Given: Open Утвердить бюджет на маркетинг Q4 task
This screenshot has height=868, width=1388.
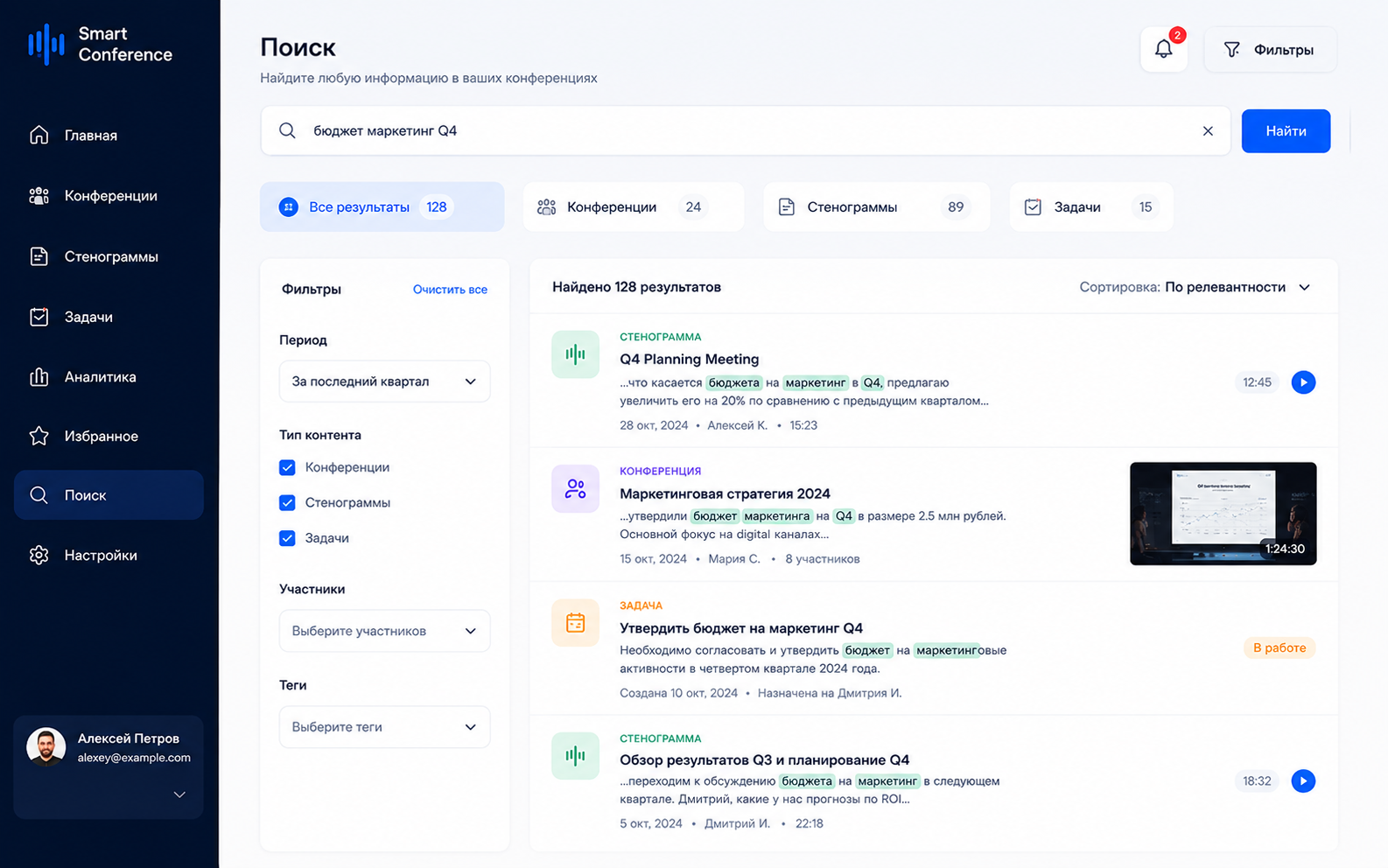Looking at the screenshot, I should (741, 628).
